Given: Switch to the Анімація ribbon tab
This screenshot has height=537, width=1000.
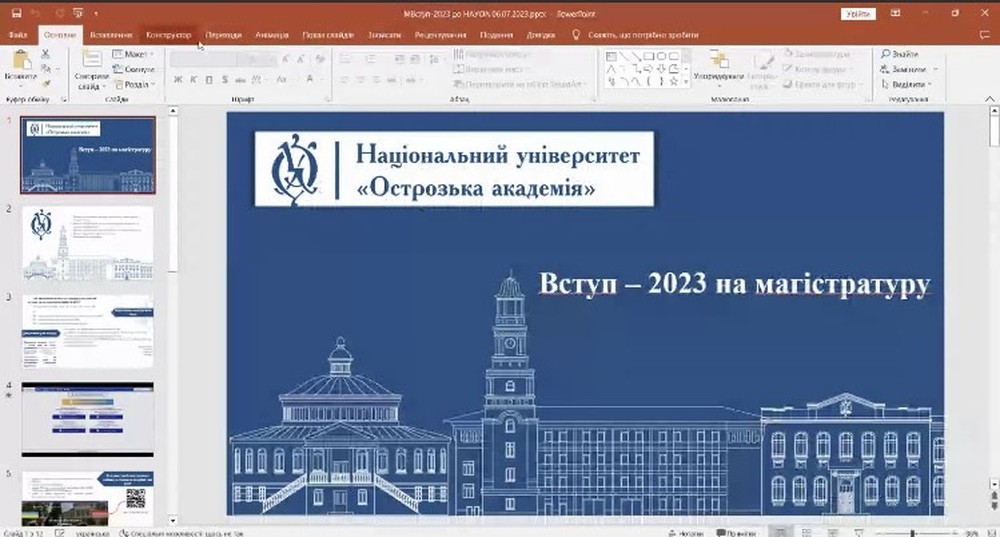Looking at the screenshot, I should tap(271, 35).
